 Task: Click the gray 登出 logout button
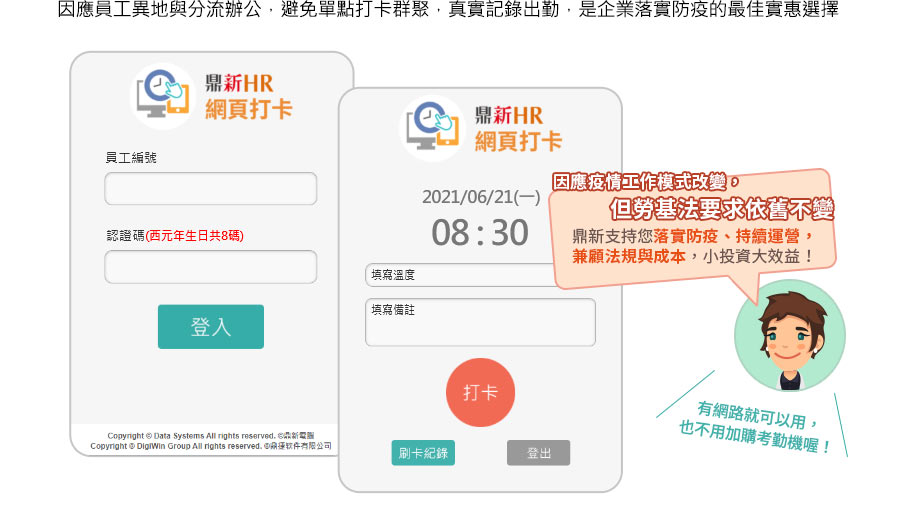pos(538,453)
